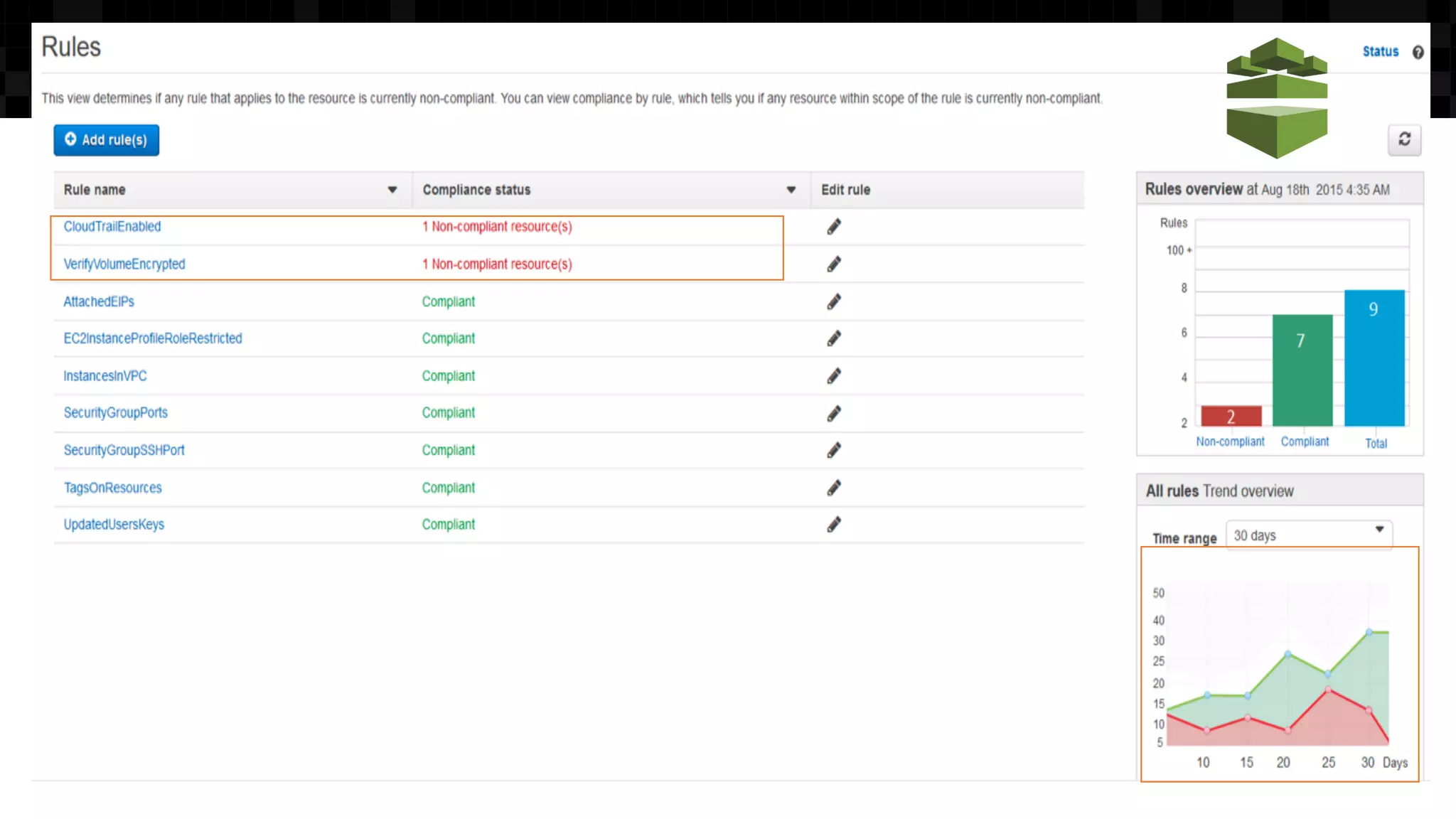Open the CloudTrailEnabled rule link

(x=112, y=227)
